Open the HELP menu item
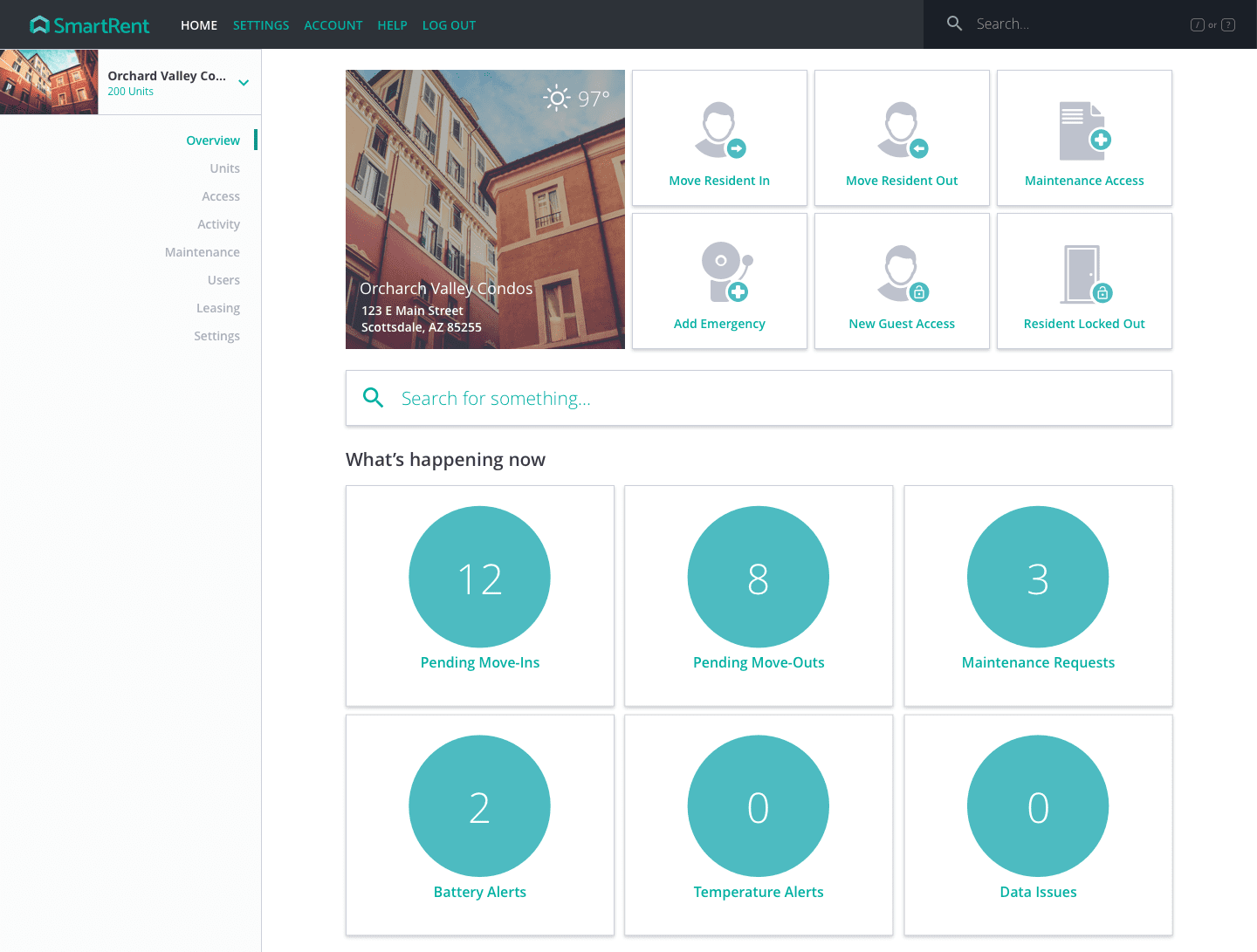Viewport: 1257px width, 952px height. coord(393,25)
